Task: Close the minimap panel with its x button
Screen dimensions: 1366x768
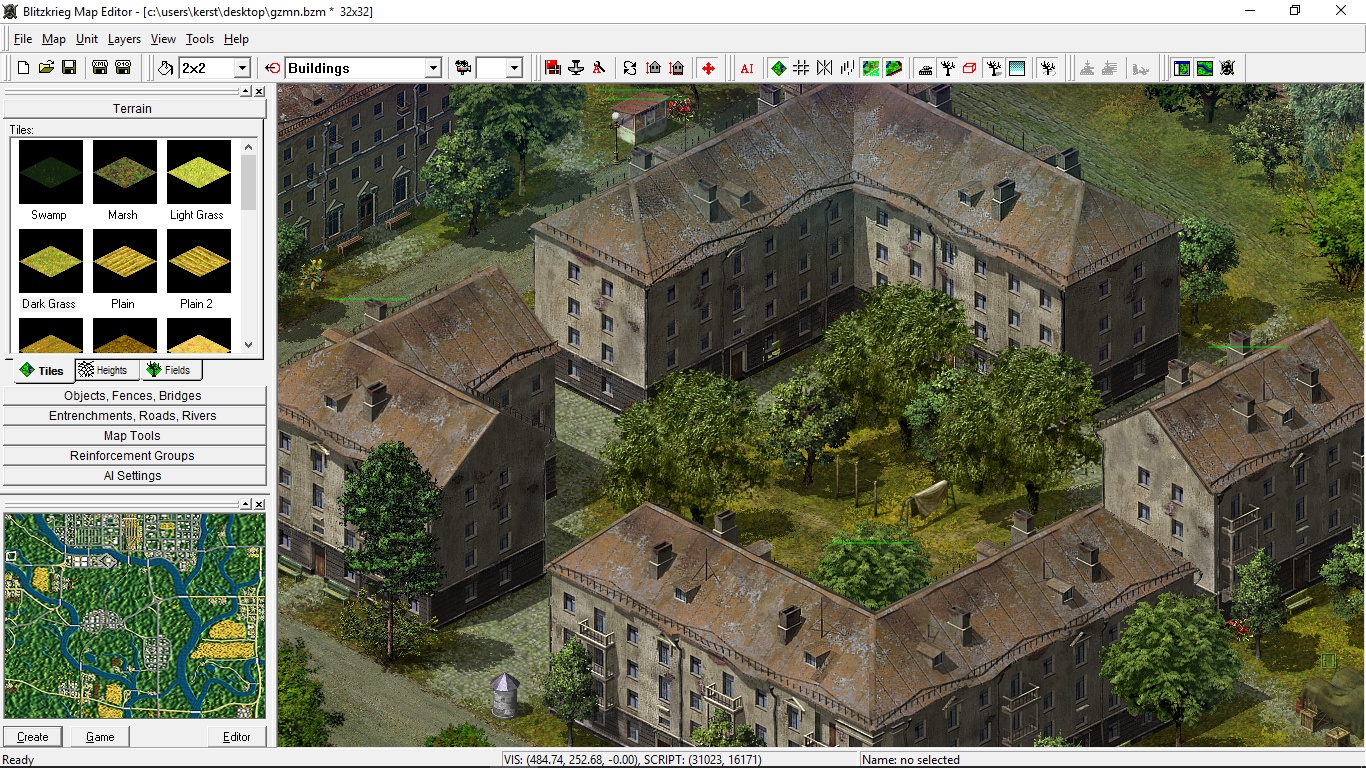Action: coord(259,504)
